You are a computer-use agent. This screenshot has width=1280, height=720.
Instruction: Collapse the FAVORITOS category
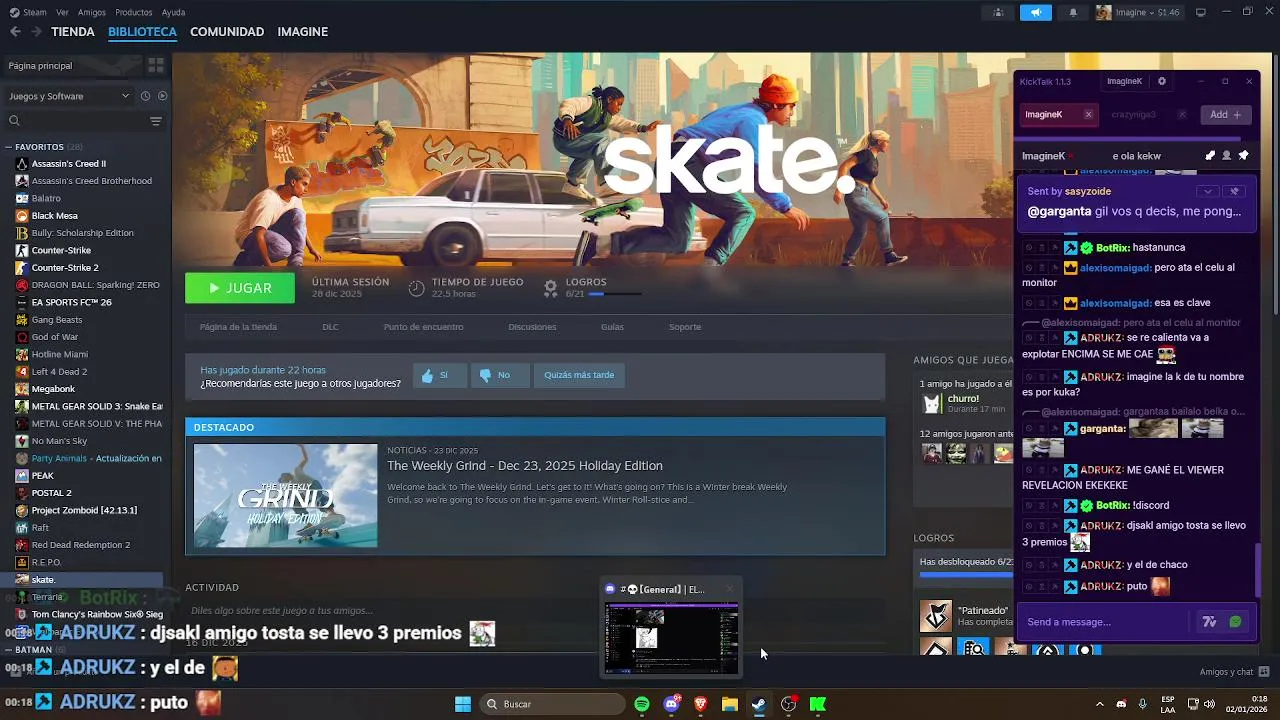8,147
